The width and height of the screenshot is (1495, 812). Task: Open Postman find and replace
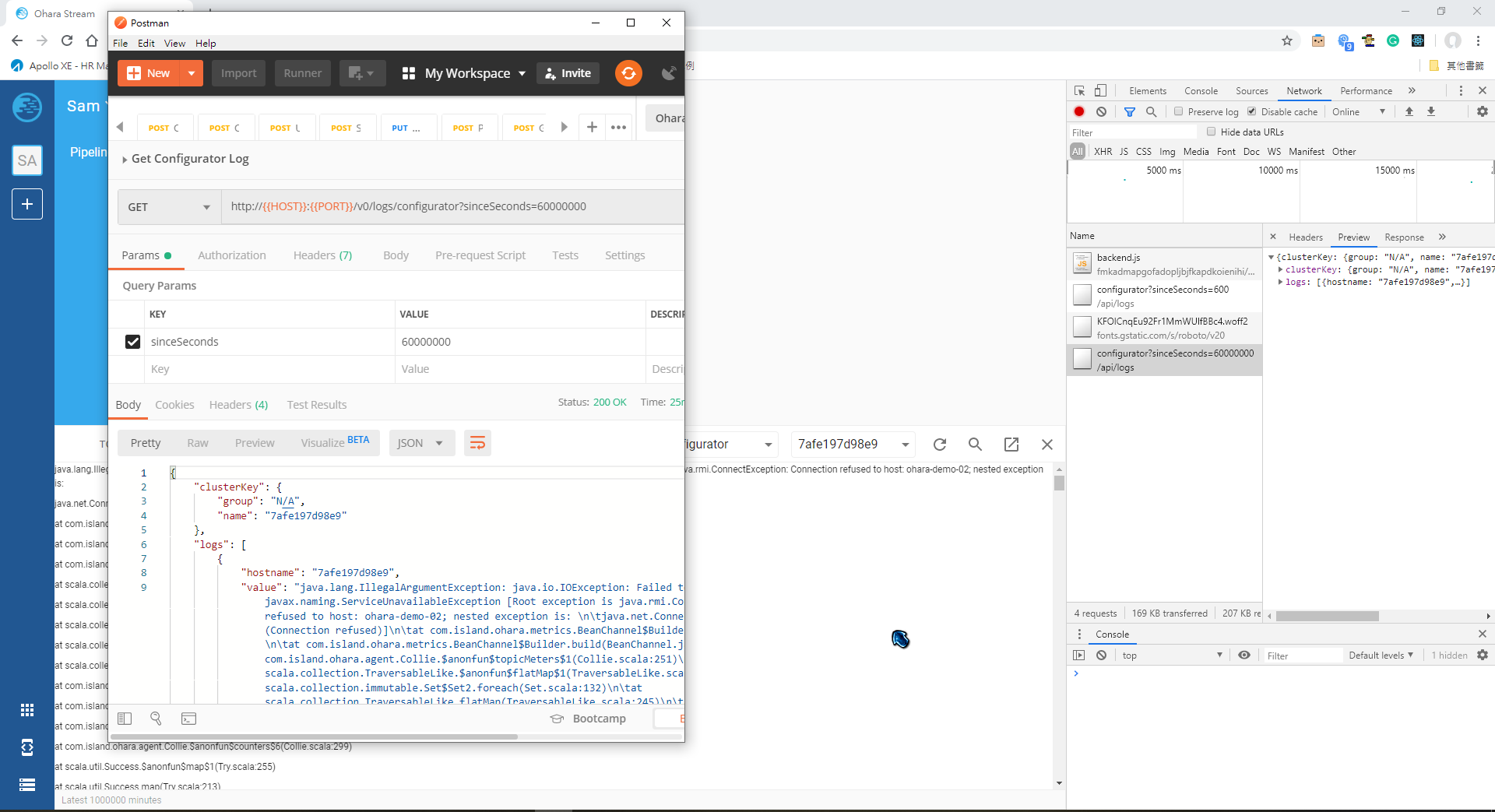click(x=156, y=719)
